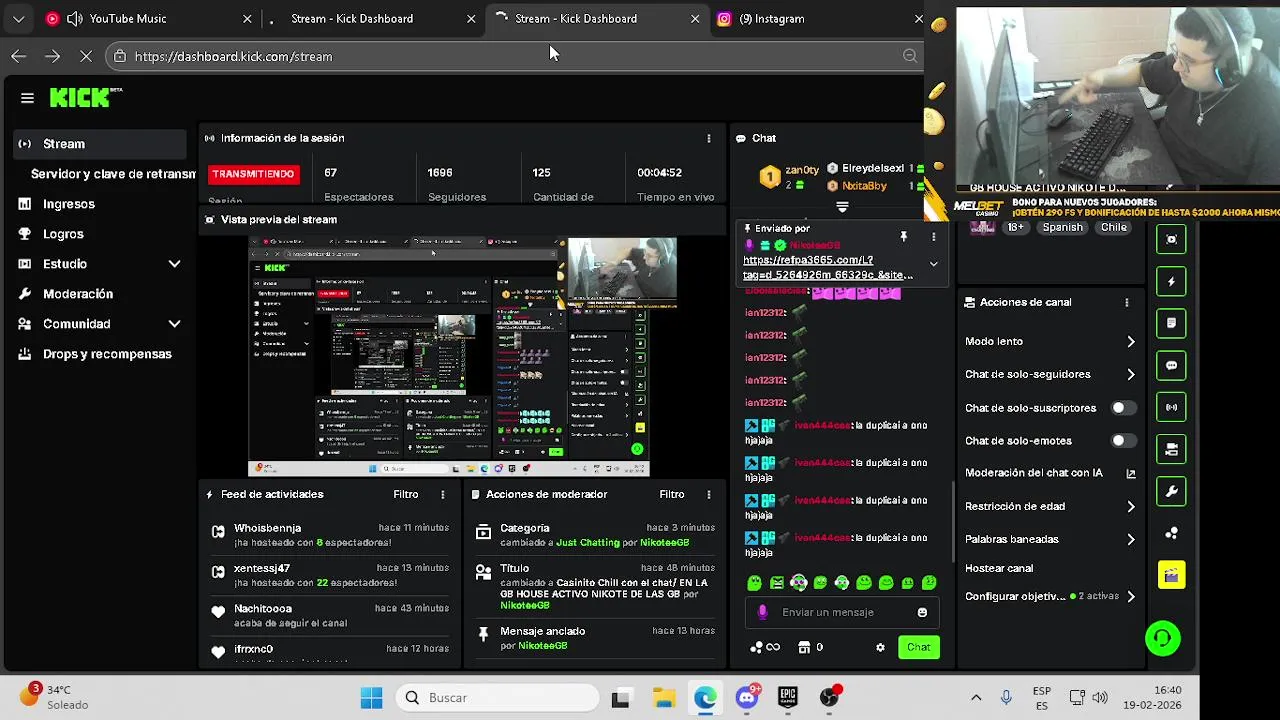Click the broadcast signal side button

tap(1172, 408)
